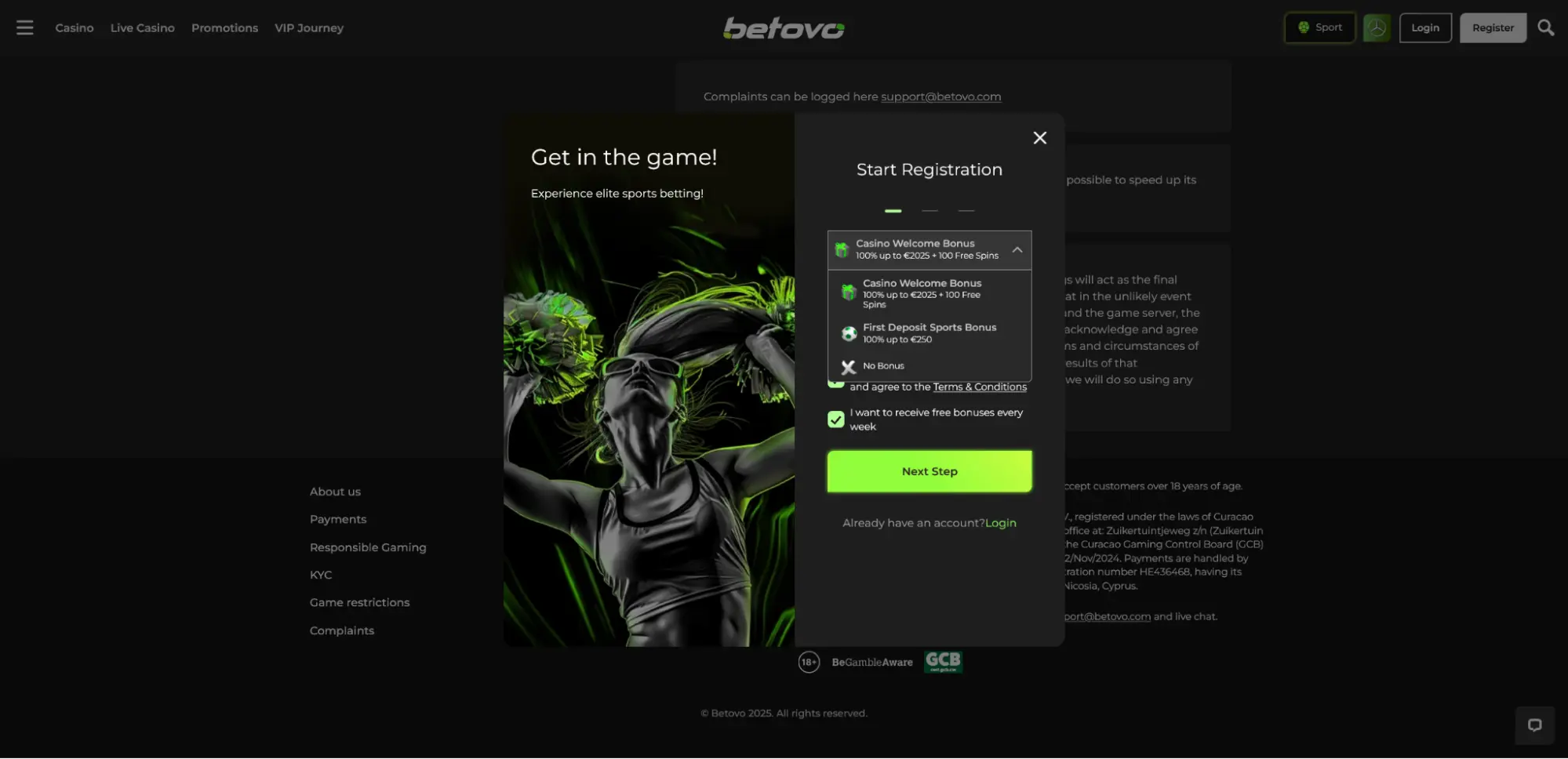Uncheck receive free bonuses every week
1568x759 pixels.
click(x=836, y=419)
